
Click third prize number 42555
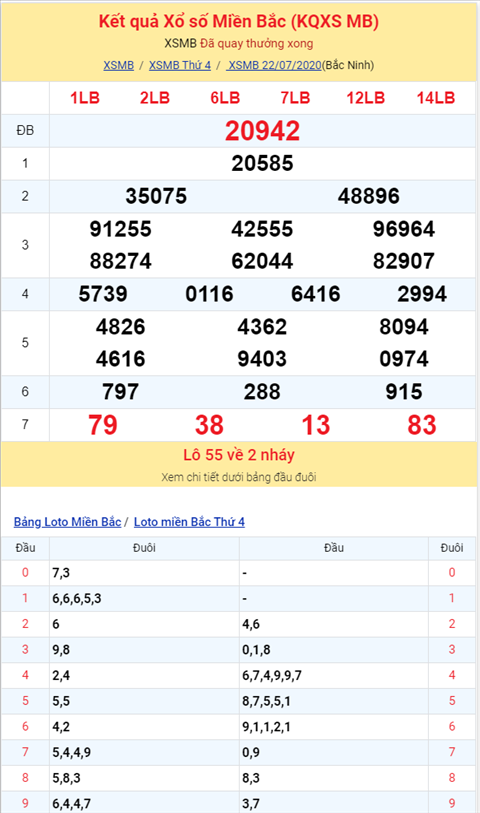[262, 229]
